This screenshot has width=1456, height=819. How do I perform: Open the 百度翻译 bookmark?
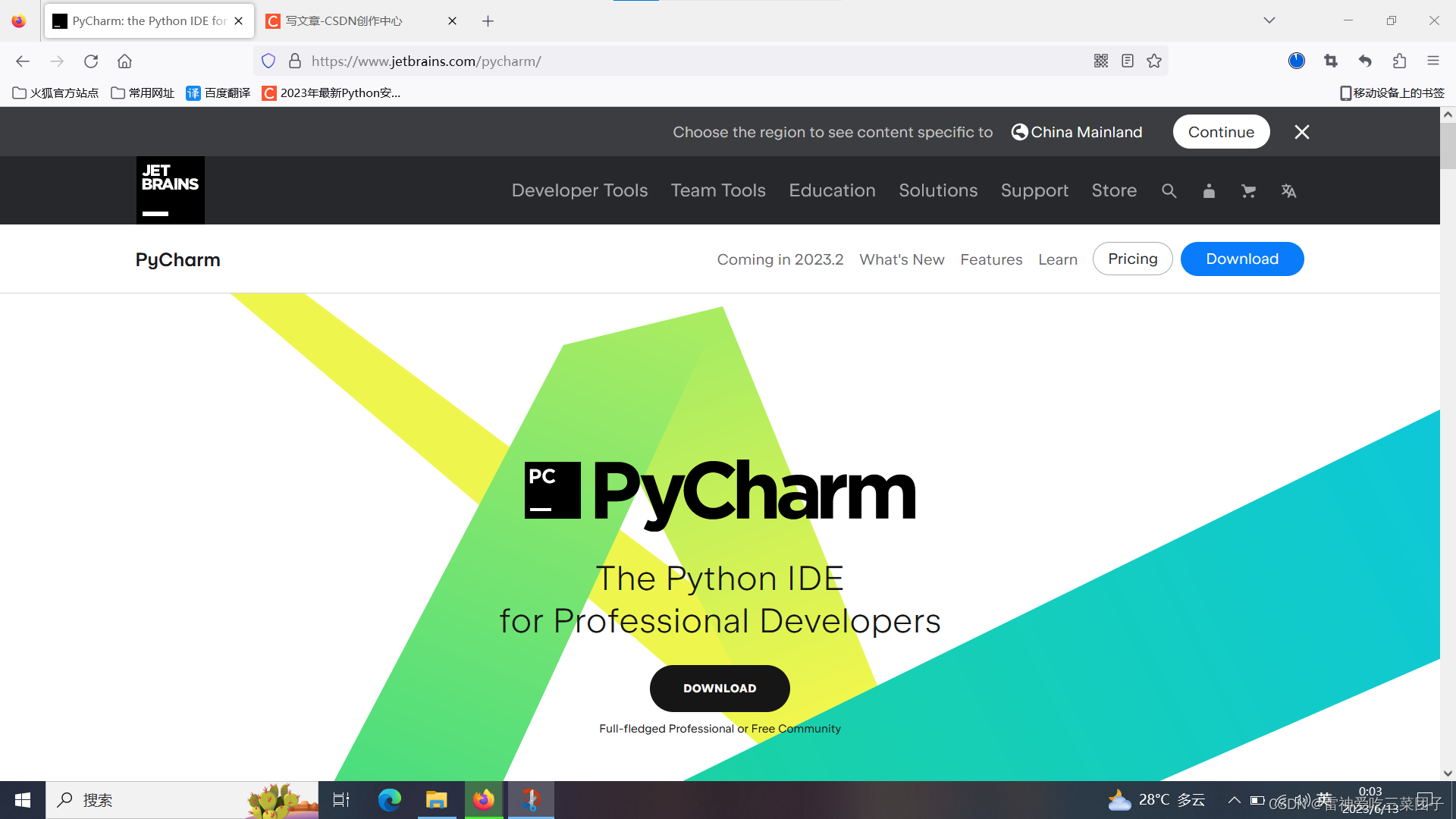218,93
